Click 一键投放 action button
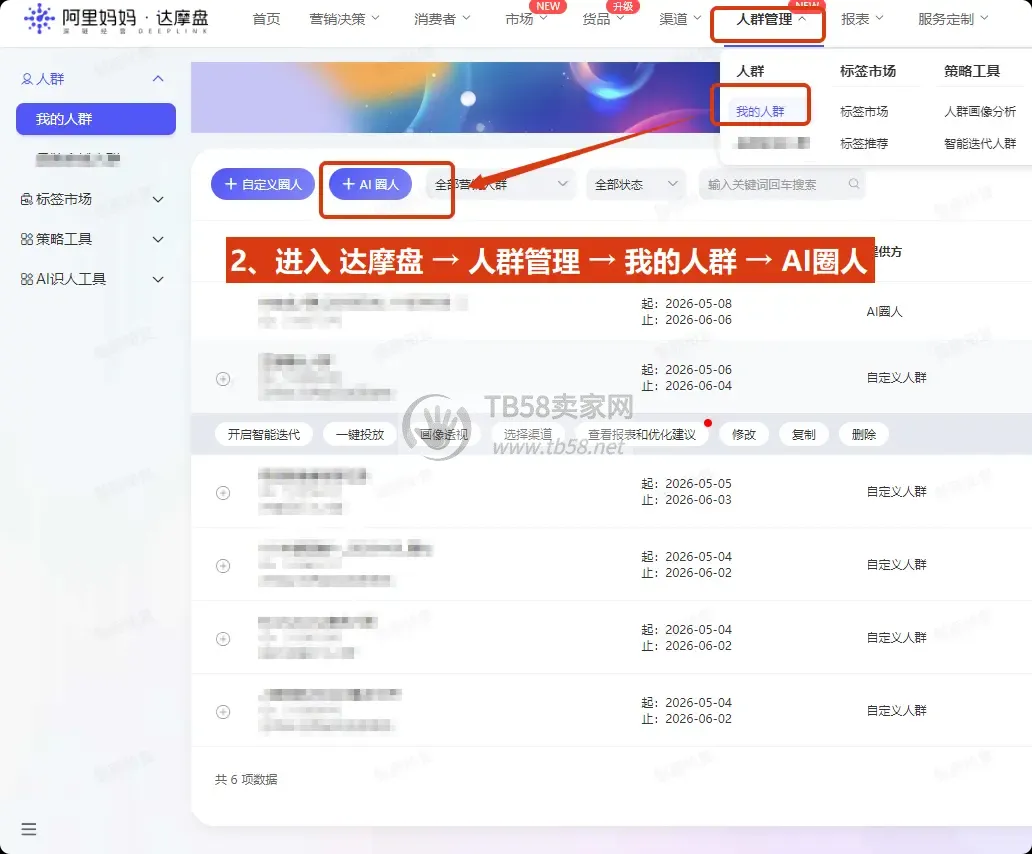The height and width of the screenshot is (854, 1032). click(360, 434)
